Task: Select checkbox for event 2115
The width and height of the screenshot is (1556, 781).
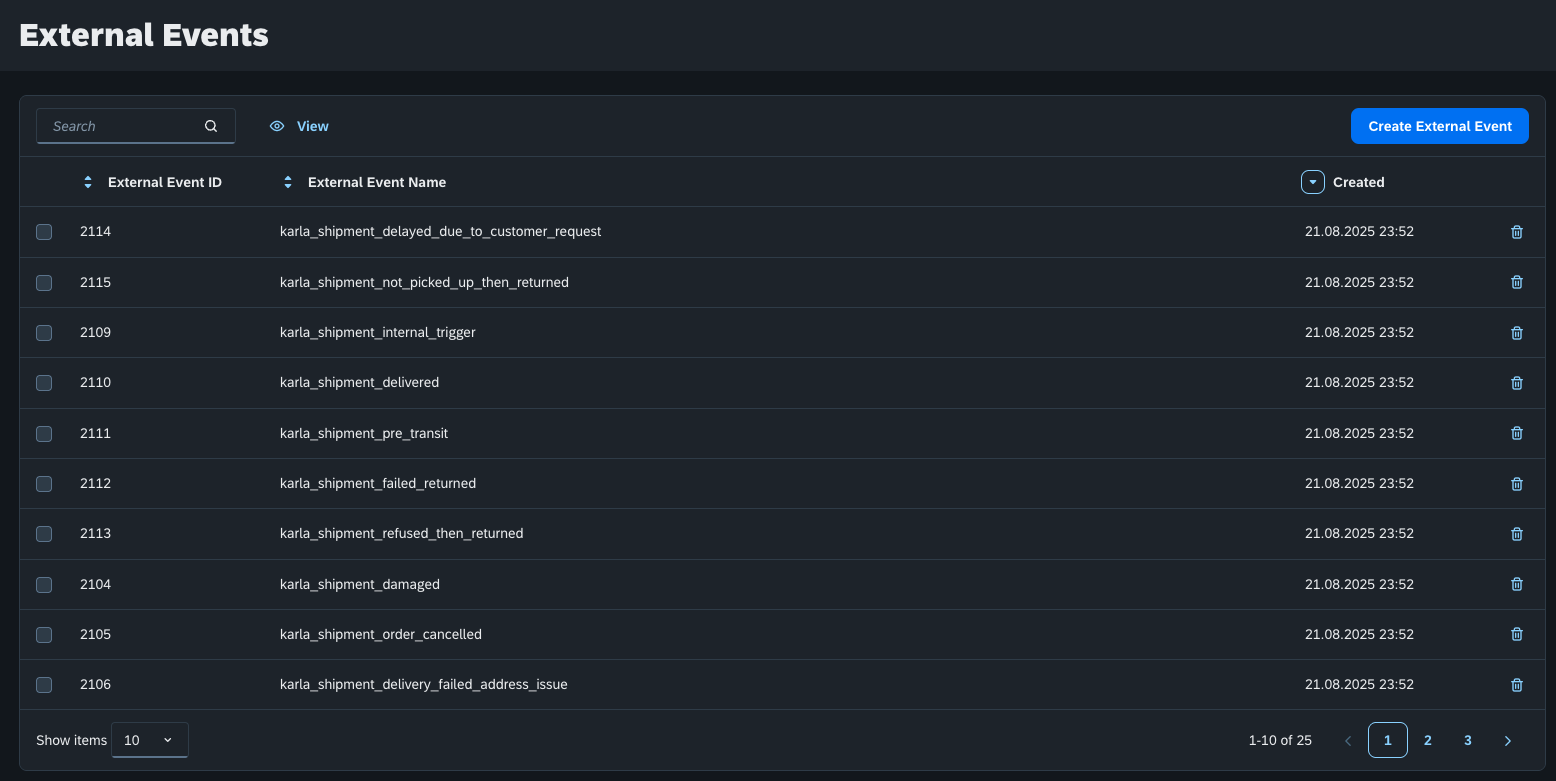Action: pos(44,283)
